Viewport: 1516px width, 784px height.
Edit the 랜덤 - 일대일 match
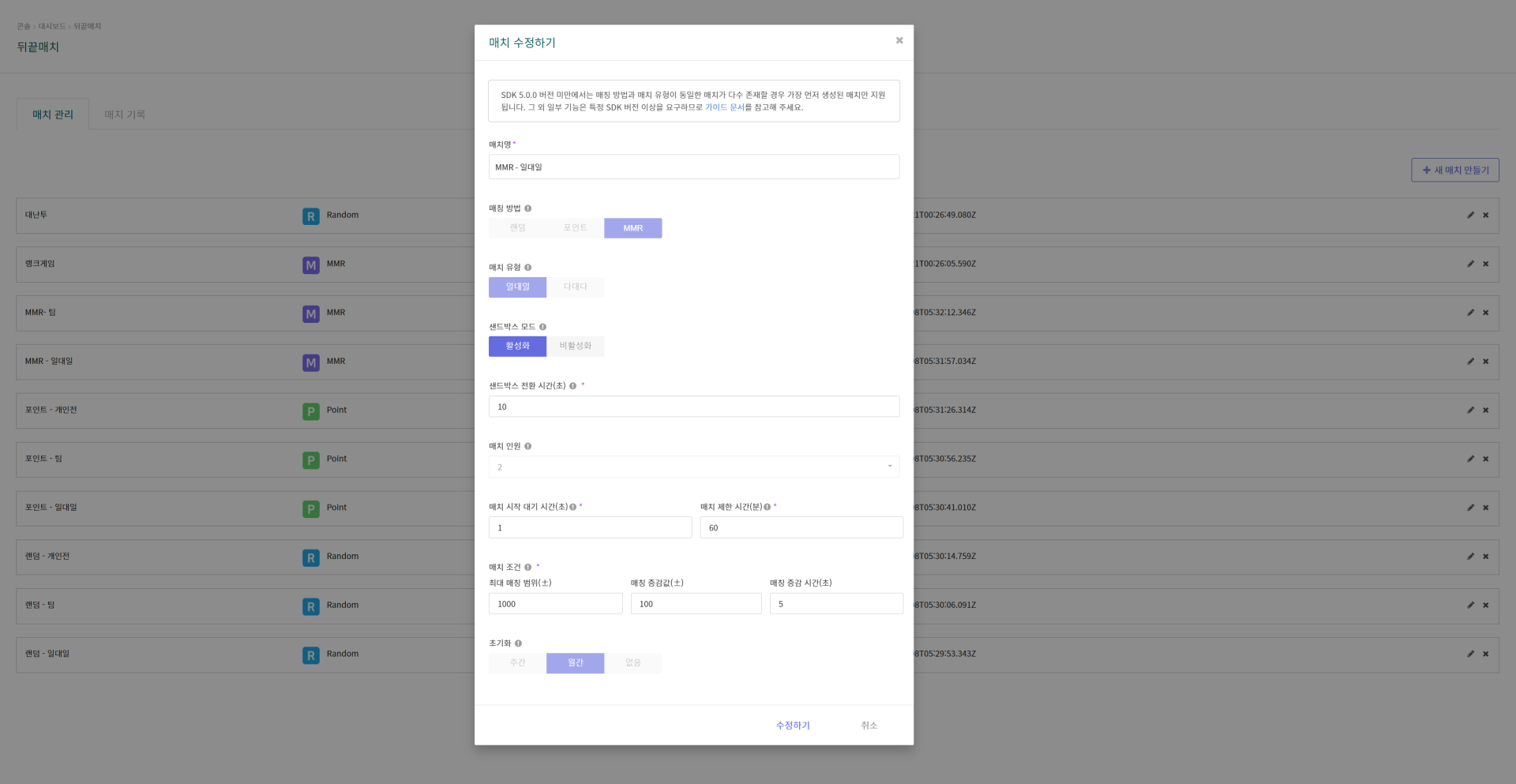pyautogui.click(x=1470, y=654)
